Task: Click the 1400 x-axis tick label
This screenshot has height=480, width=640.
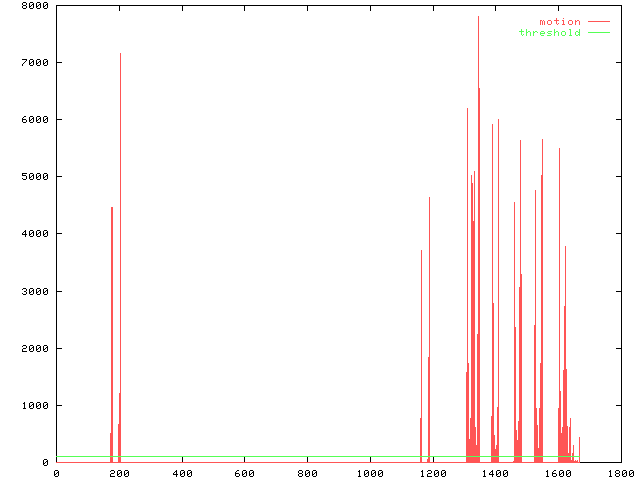Action: coord(495,473)
